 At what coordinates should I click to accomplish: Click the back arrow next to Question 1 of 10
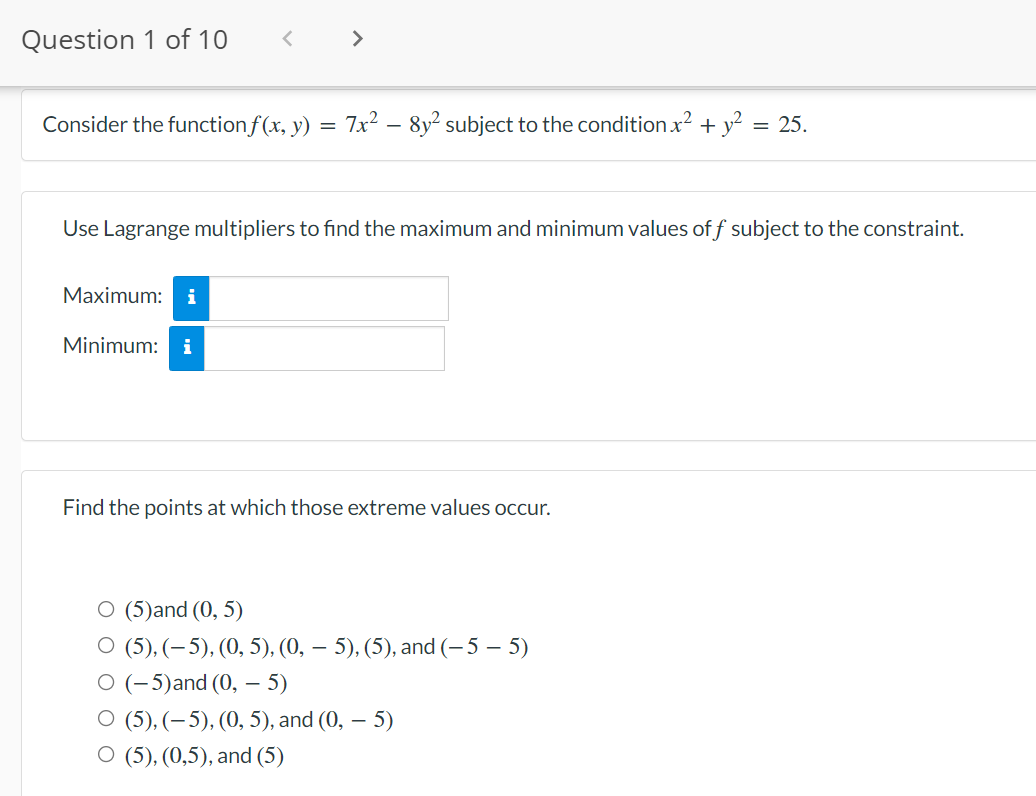tap(287, 38)
